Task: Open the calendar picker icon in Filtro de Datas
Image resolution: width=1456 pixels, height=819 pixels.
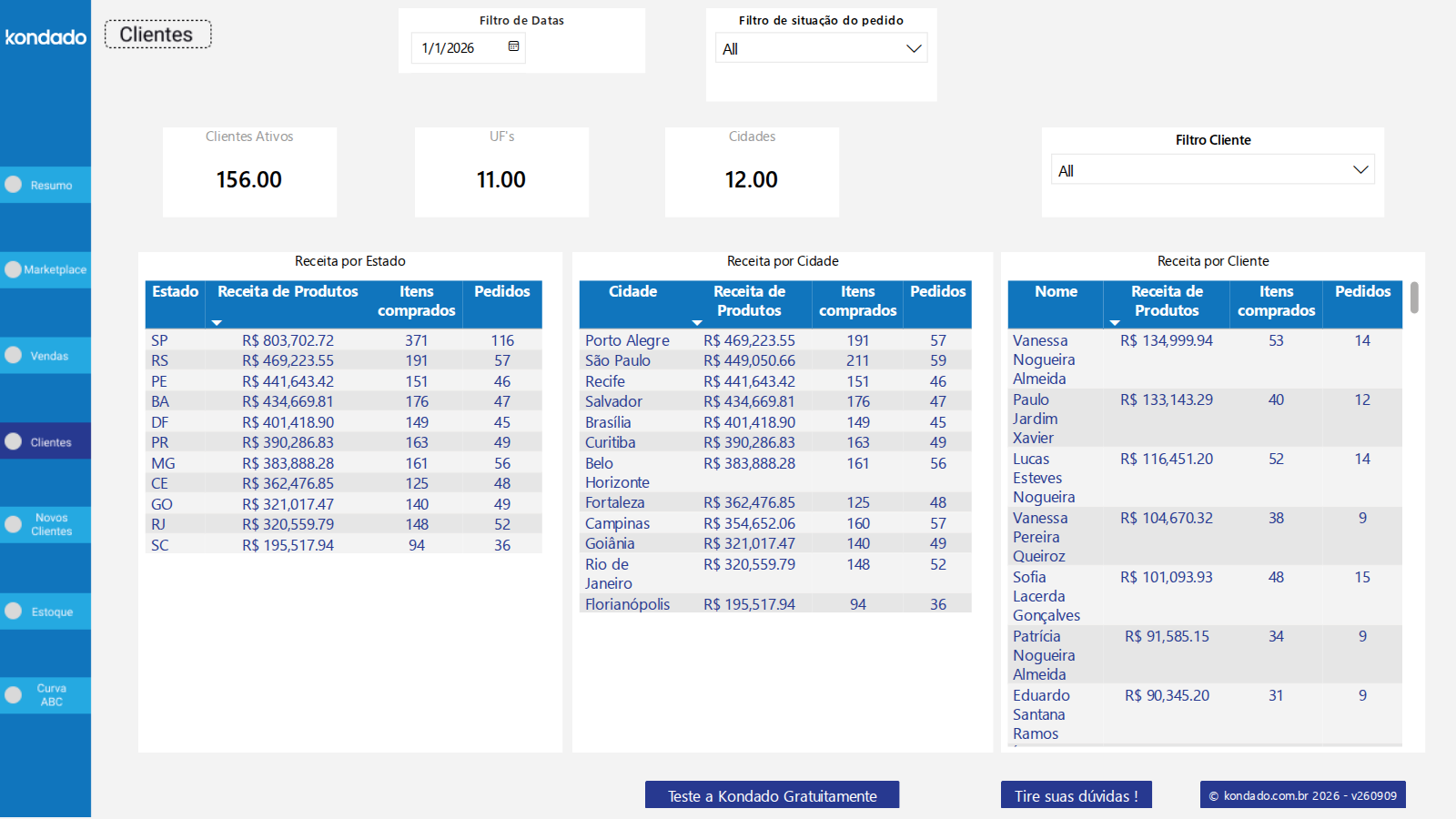Action: (513, 46)
